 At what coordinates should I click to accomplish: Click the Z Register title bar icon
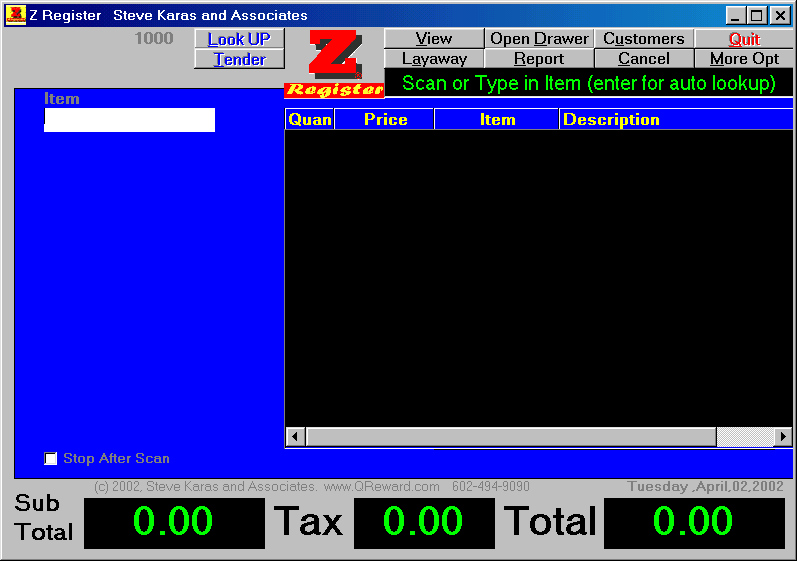[16, 15]
